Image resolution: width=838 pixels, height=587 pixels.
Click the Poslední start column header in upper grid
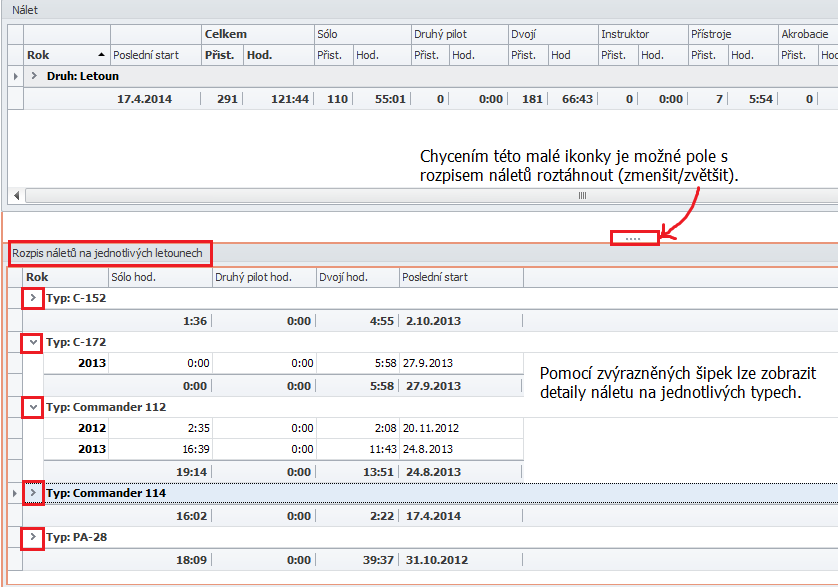click(153, 55)
